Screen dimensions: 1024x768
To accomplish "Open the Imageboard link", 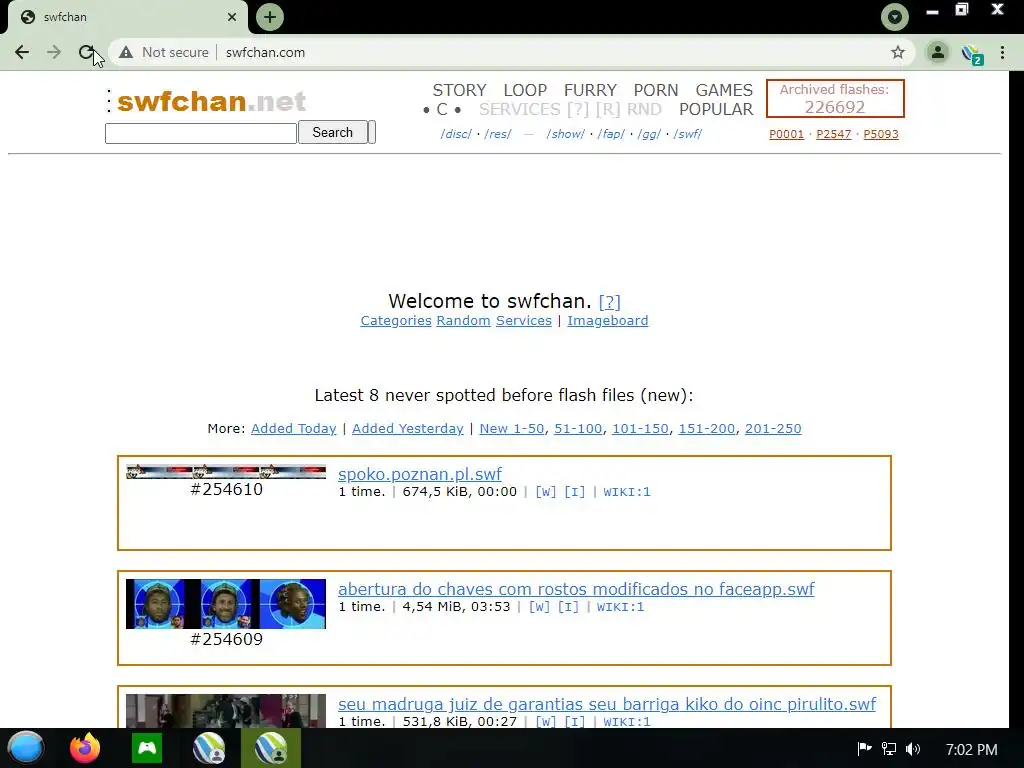I will click(x=607, y=321).
